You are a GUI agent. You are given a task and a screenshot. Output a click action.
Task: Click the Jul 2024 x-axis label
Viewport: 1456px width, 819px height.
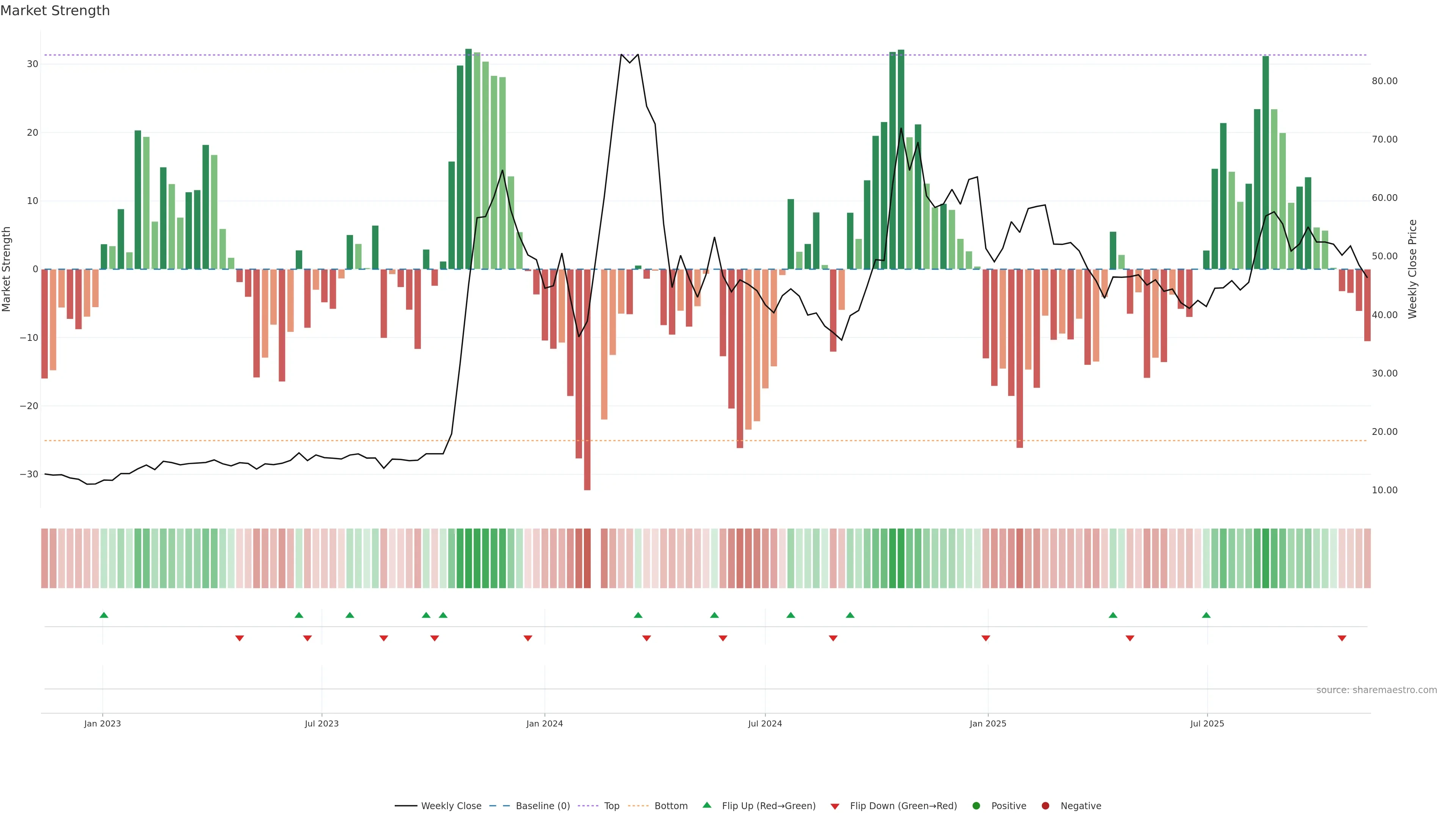765,723
